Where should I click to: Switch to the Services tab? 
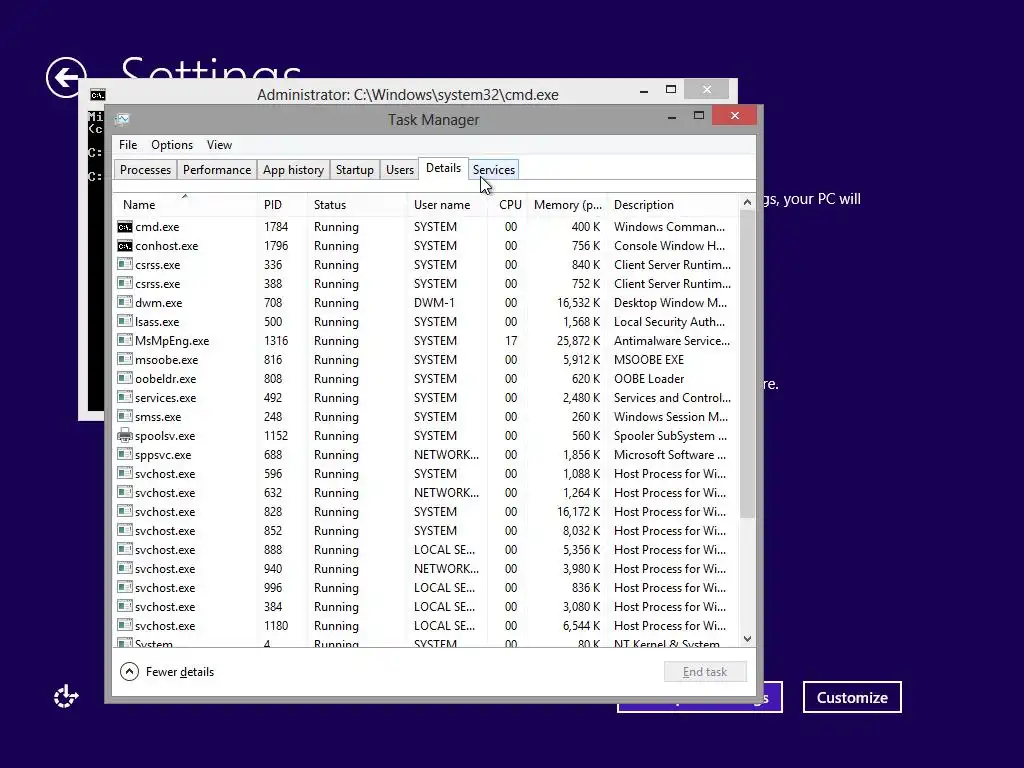494,170
